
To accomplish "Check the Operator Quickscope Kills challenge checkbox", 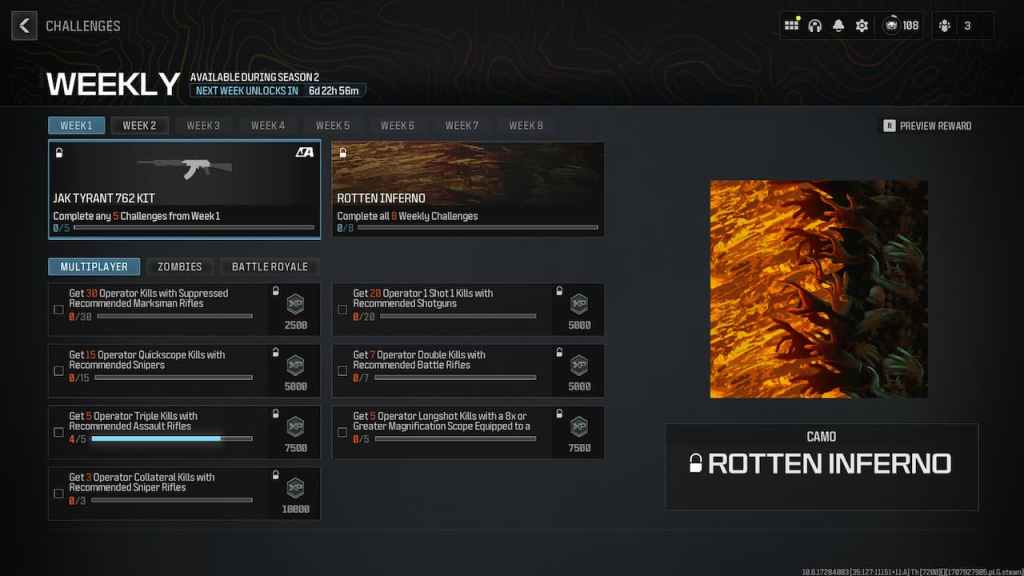I will 58,371.
